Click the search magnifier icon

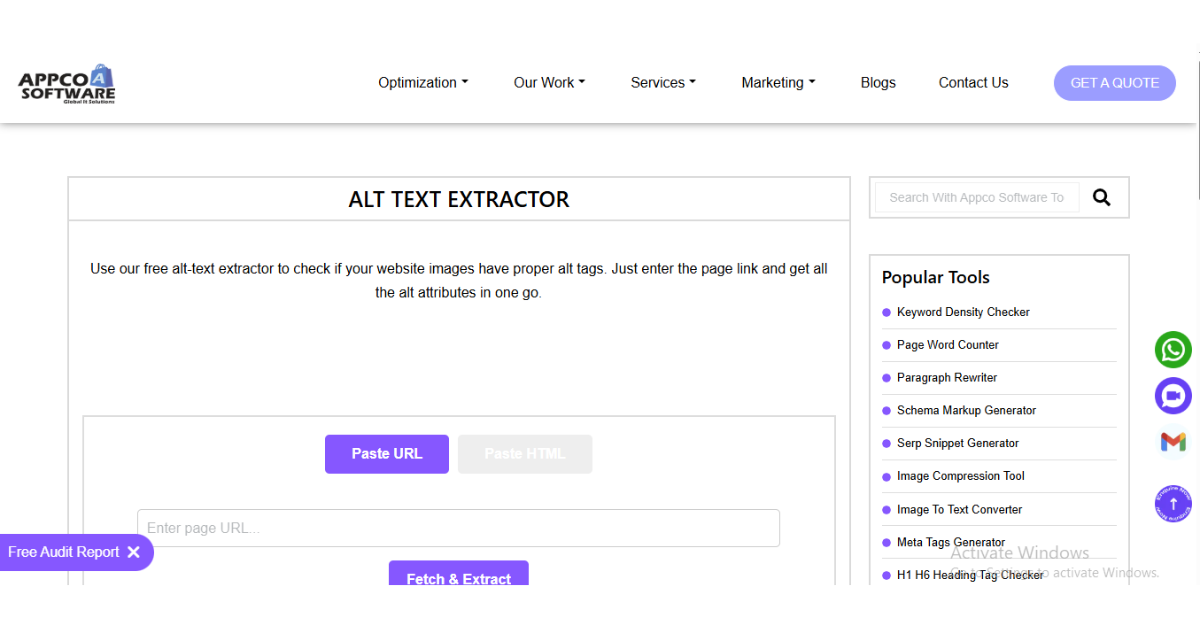click(1101, 198)
